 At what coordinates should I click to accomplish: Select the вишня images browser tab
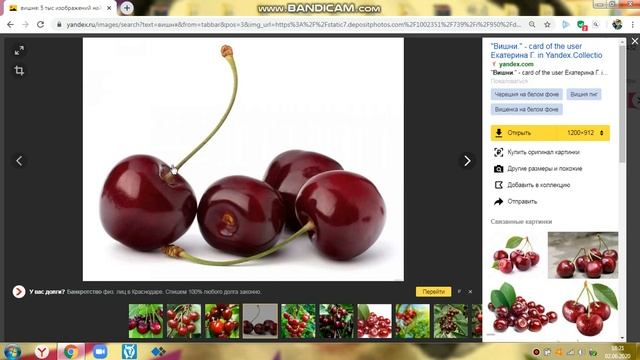pos(59,8)
